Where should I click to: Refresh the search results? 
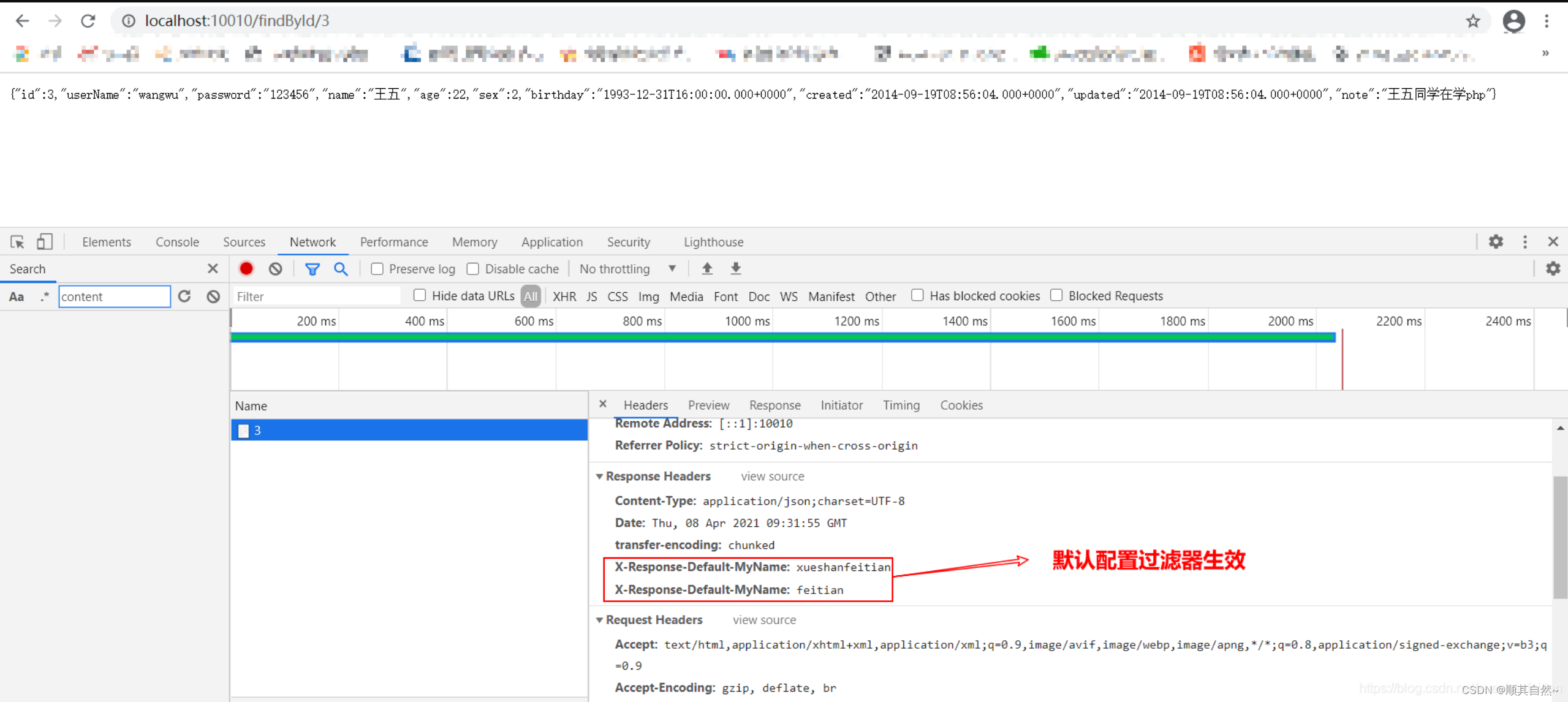[x=184, y=296]
